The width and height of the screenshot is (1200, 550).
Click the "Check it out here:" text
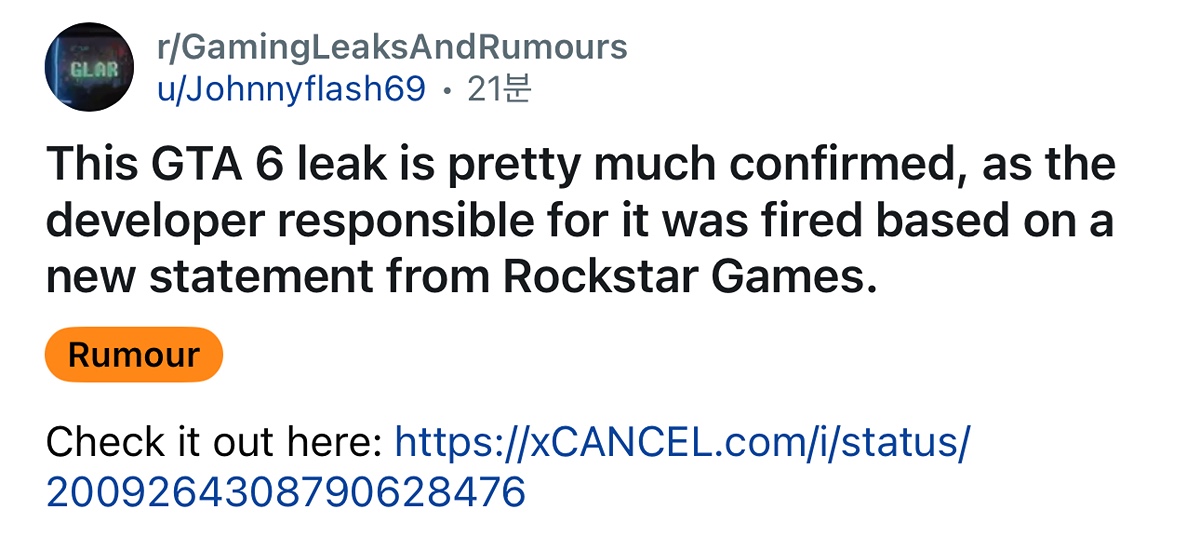[x=214, y=441]
